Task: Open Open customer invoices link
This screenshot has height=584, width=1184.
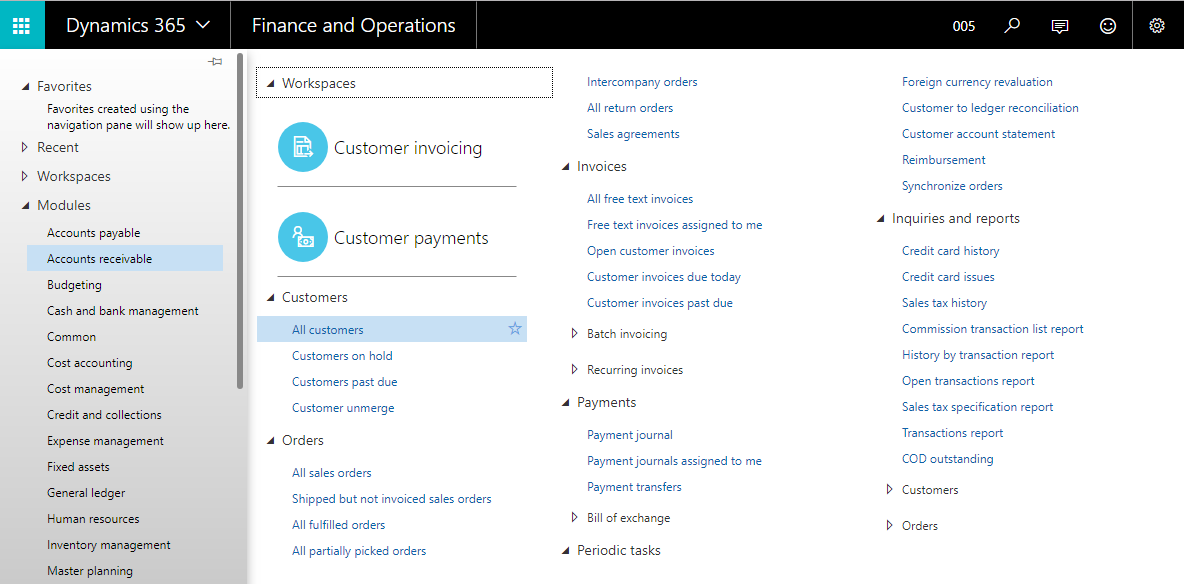Action: (x=651, y=251)
